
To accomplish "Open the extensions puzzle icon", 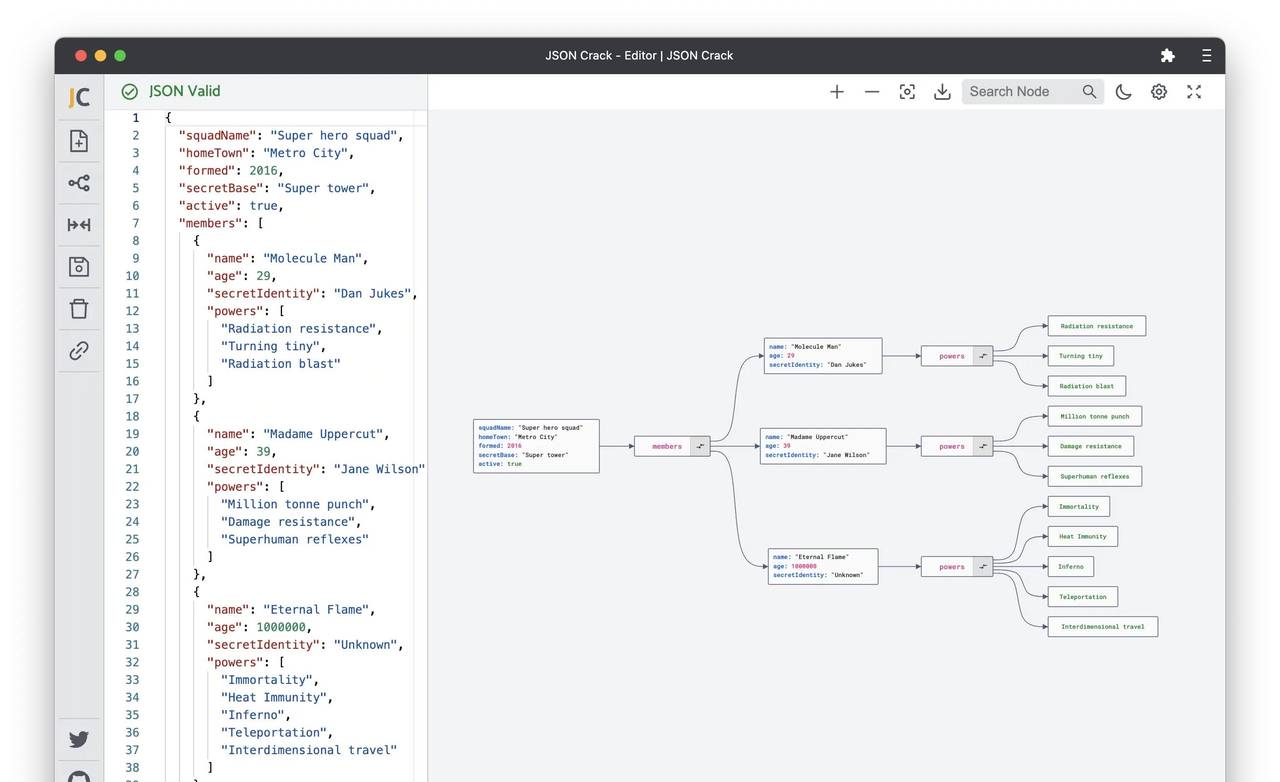I will [1167, 56].
